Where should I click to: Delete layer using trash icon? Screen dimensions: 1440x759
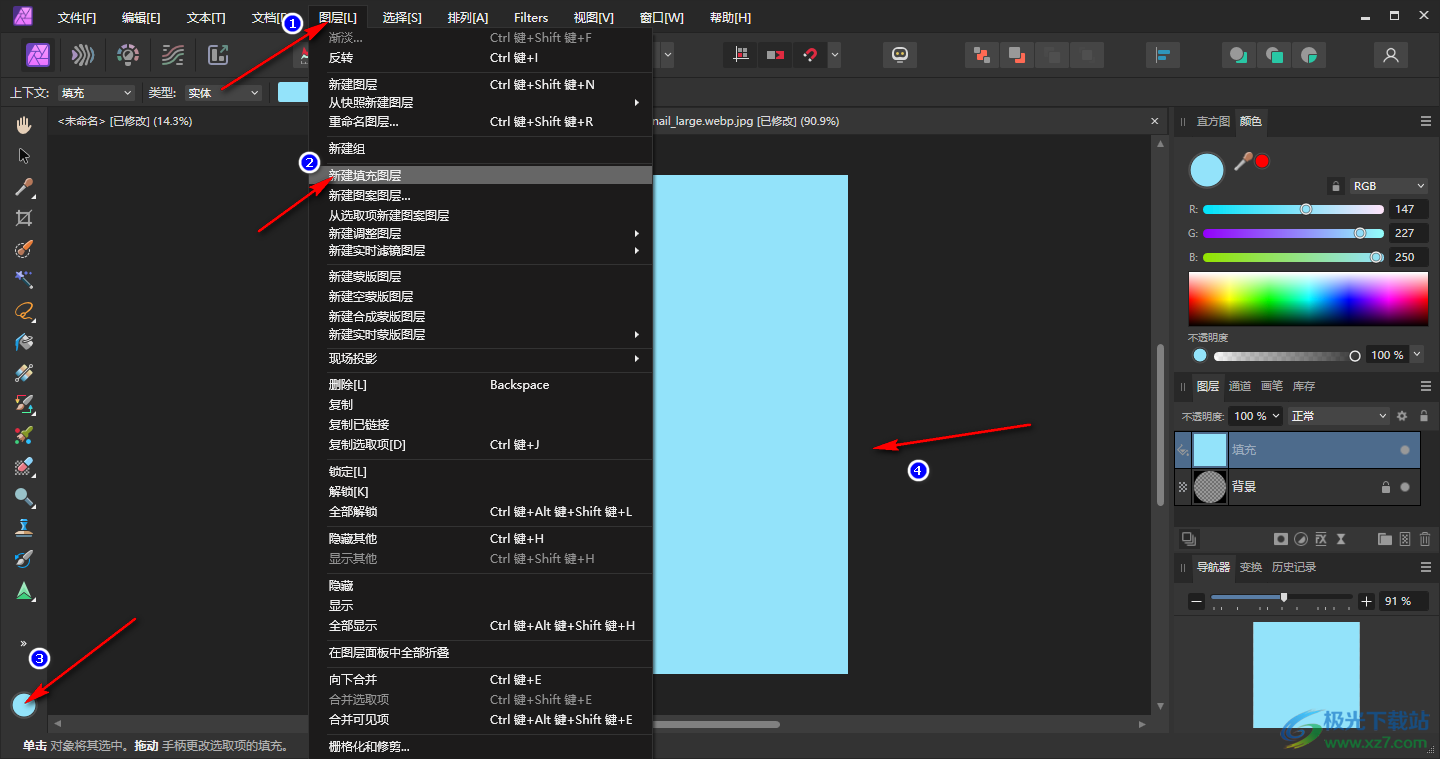(x=1424, y=539)
